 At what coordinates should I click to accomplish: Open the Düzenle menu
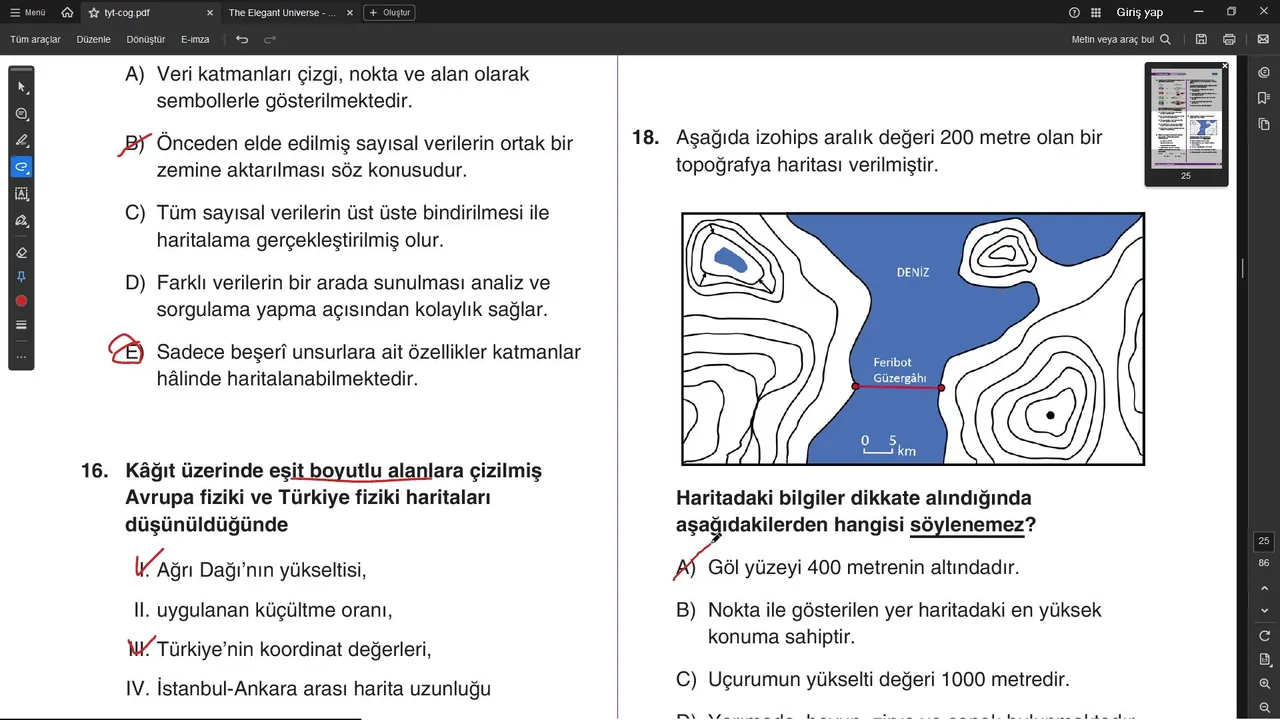pyautogui.click(x=94, y=40)
